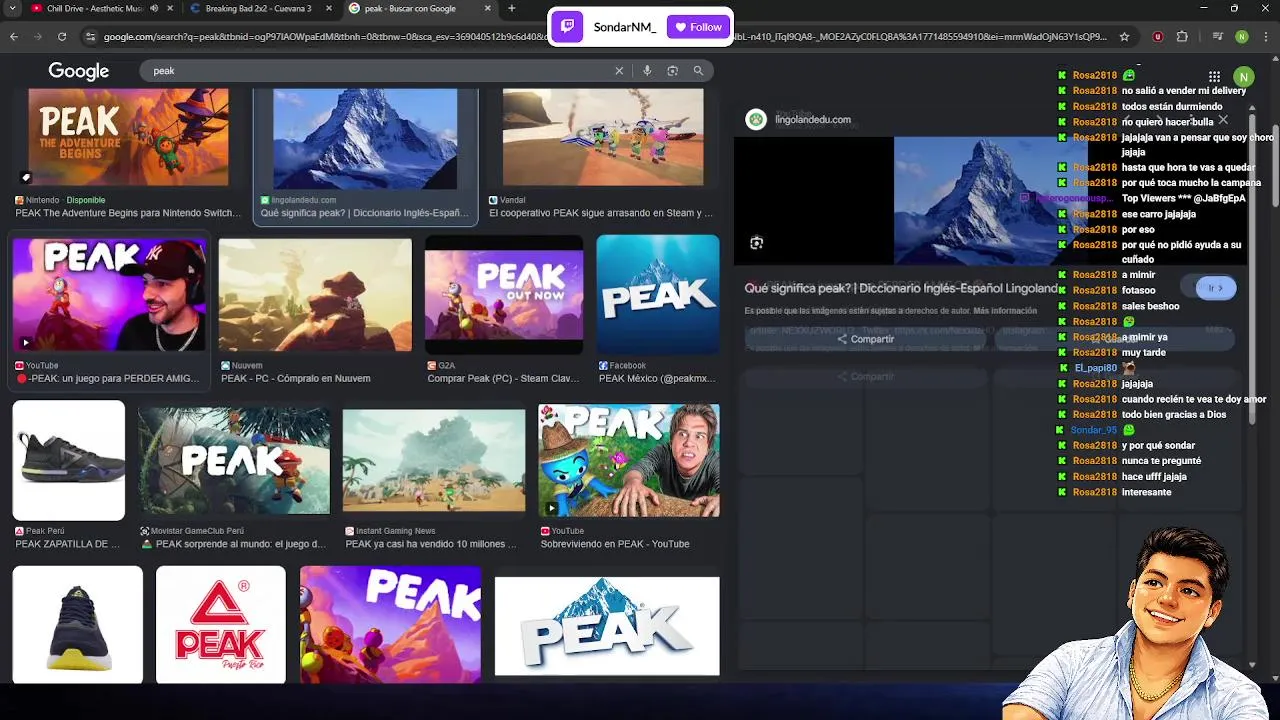Open Movistar GameClub Perú PEAK thumbnail
Screen dimensions: 1280x720
tap(234, 461)
